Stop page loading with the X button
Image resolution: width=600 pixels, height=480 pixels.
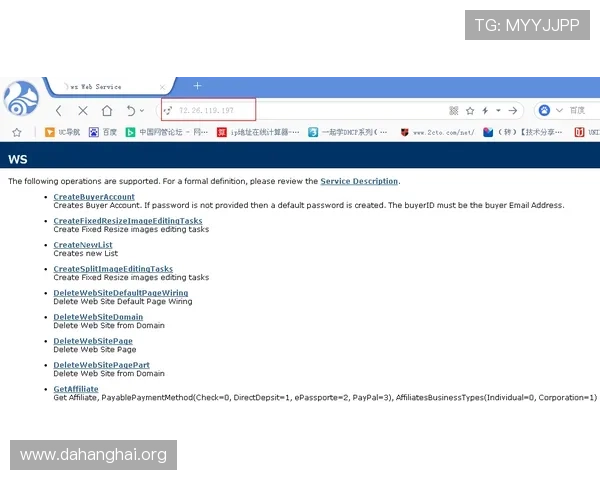83,110
